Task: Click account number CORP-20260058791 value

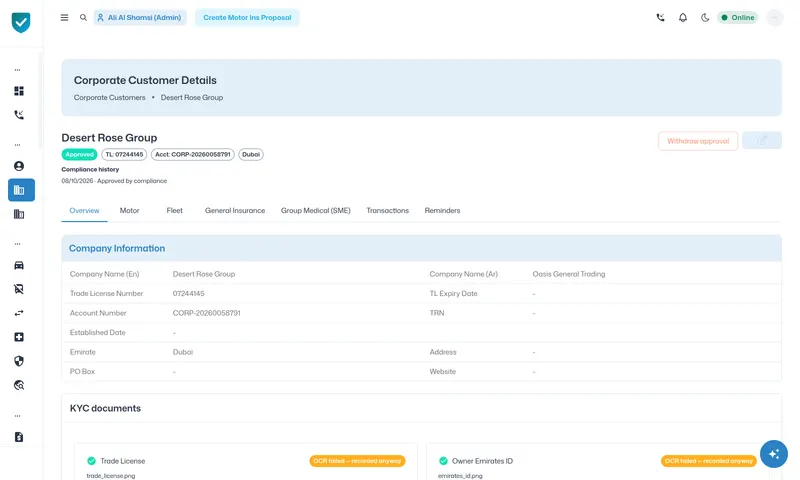Action: (x=207, y=313)
